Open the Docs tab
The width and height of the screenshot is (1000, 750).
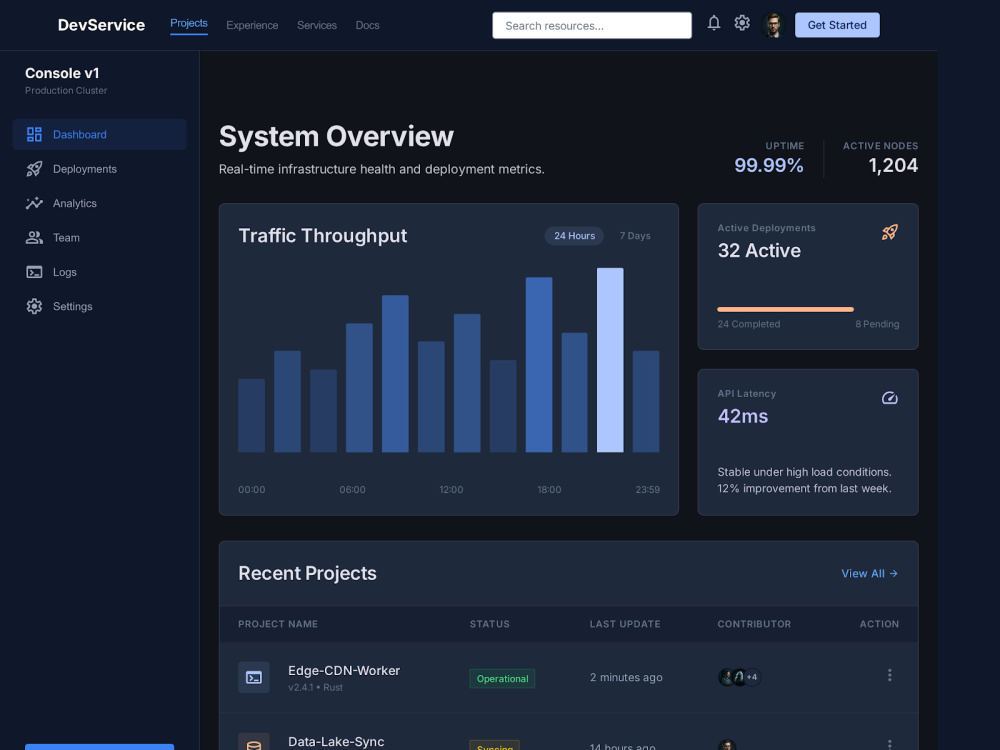(367, 26)
